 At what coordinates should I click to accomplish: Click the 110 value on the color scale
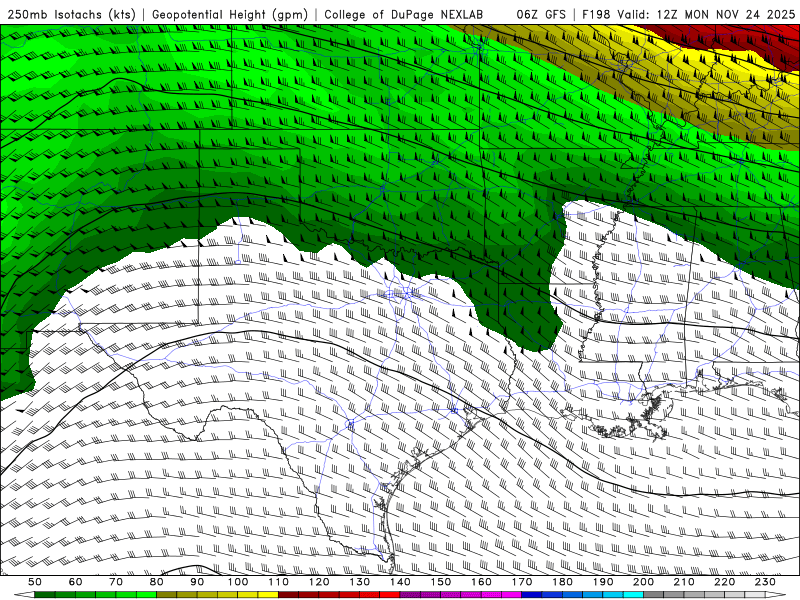(279, 582)
